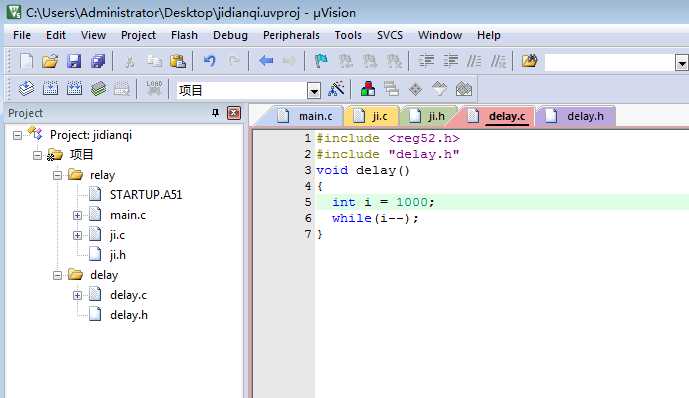The width and height of the screenshot is (689, 398).
Task: Open Manage Project Items with colored blocks icon
Action: (368, 89)
